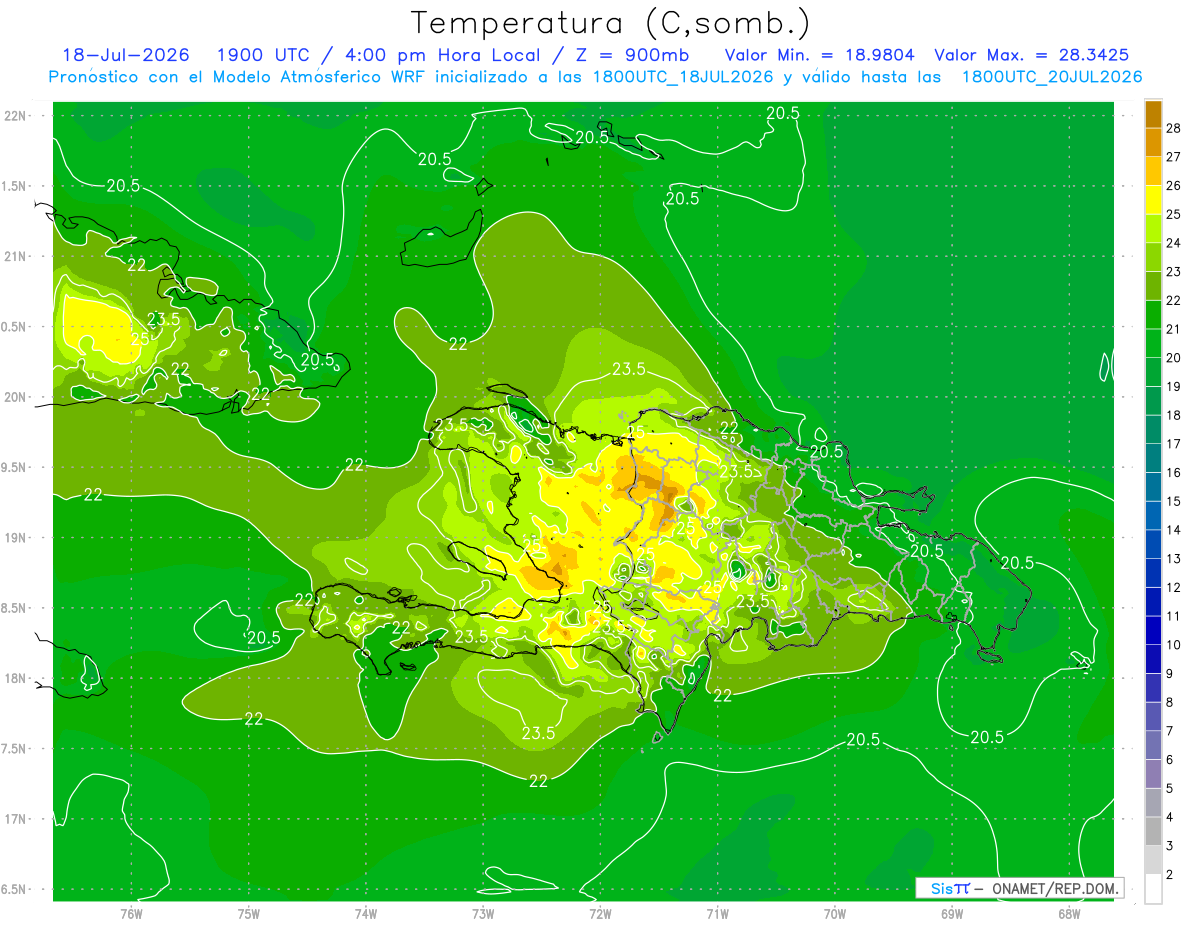This screenshot has height=927, width=1200.
Task: Click latitude axis label 20N
Action: [x=17, y=397]
